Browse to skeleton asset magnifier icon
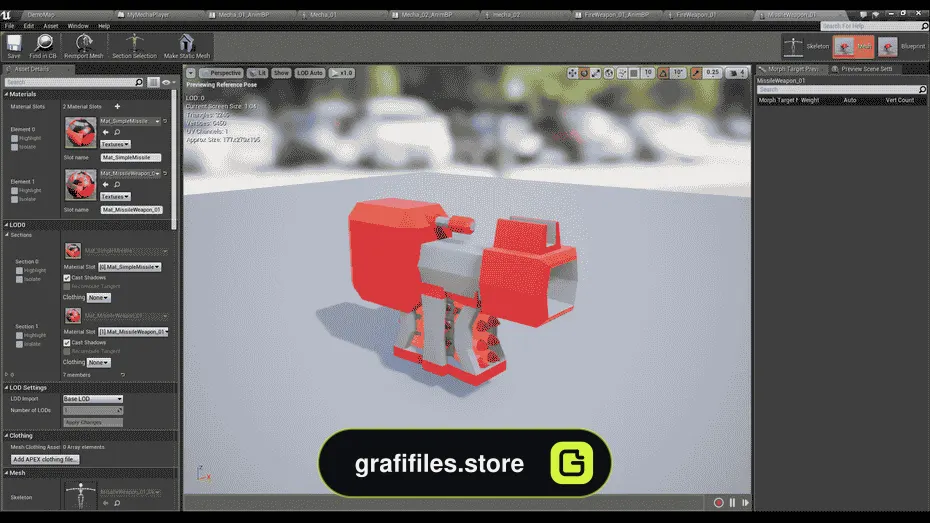 click(x=117, y=503)
